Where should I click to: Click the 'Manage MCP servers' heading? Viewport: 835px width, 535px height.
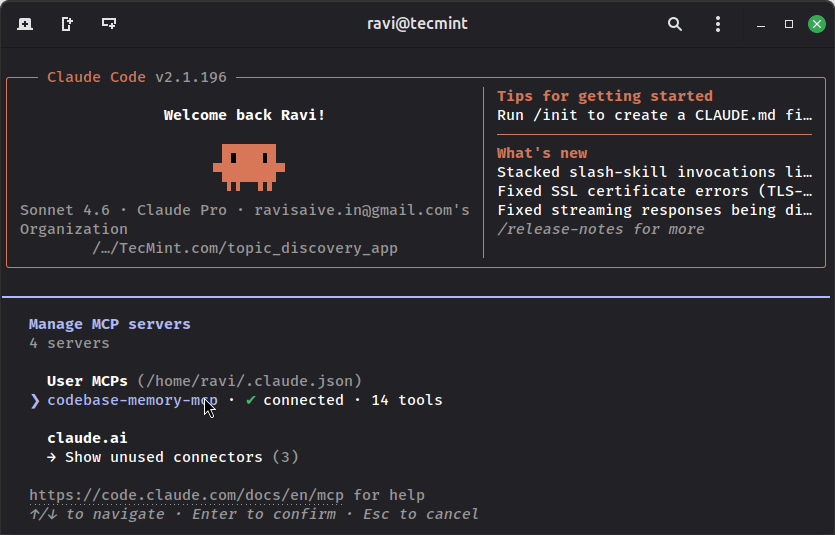pyautogui.click(x=110, y=324)
